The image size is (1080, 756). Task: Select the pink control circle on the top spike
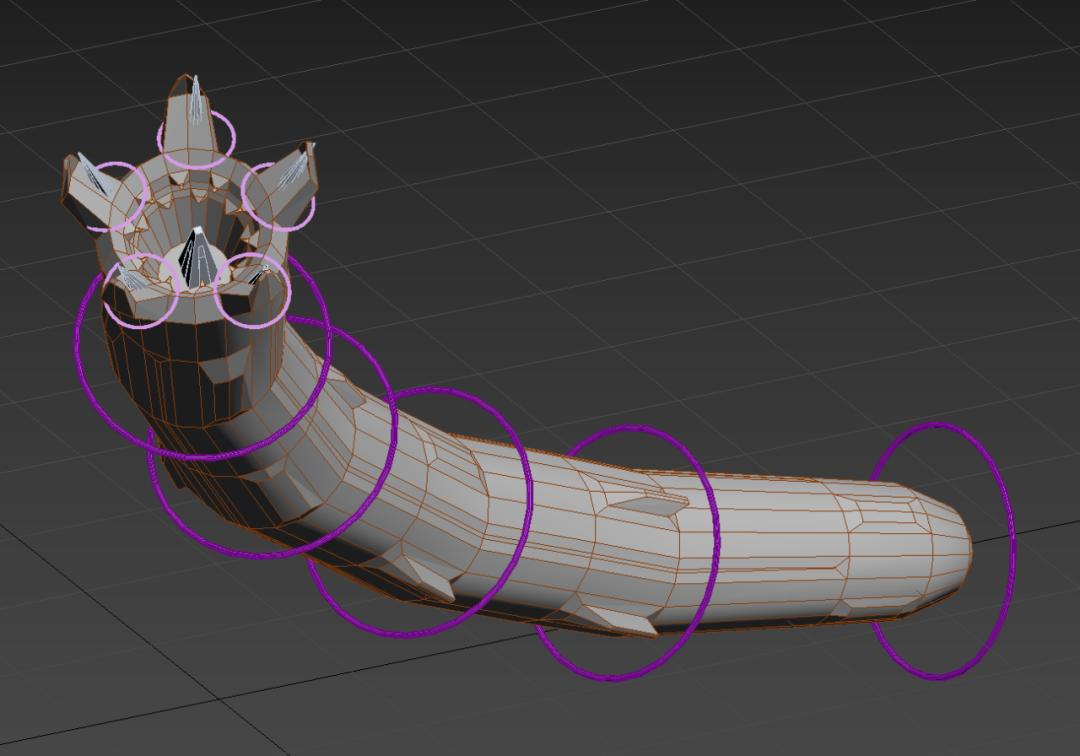point(196,138)
